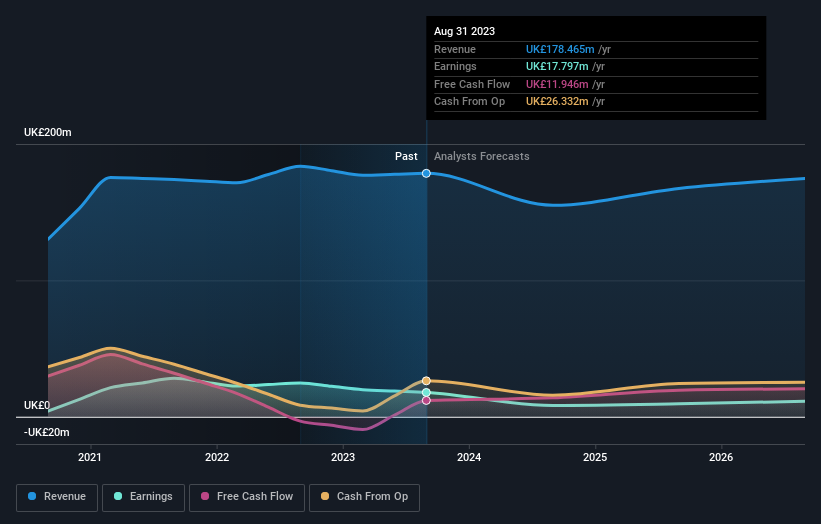
Task: Click the UK£17.797m earnings value
Action: (557, 66)
